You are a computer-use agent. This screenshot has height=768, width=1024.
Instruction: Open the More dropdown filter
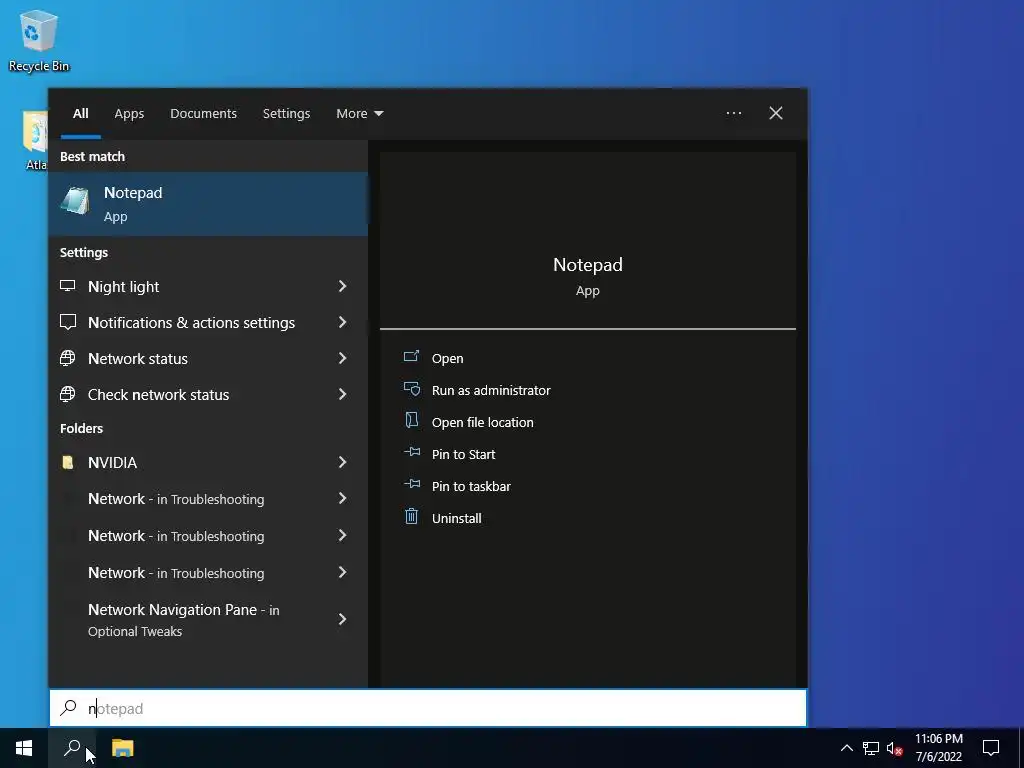click(360, 114)
